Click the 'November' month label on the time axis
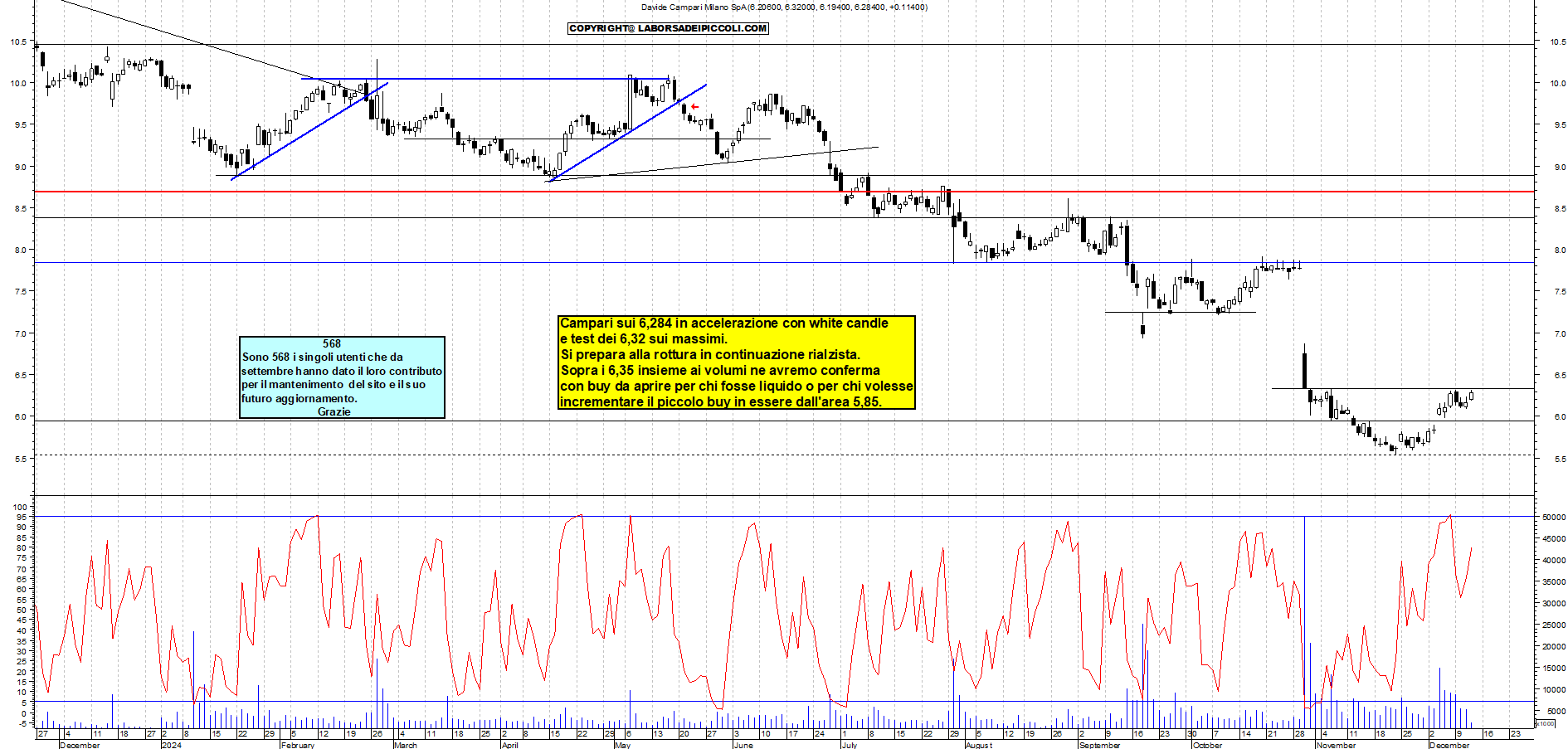This screenshot has width=1568, height=749. point(1336,745)
